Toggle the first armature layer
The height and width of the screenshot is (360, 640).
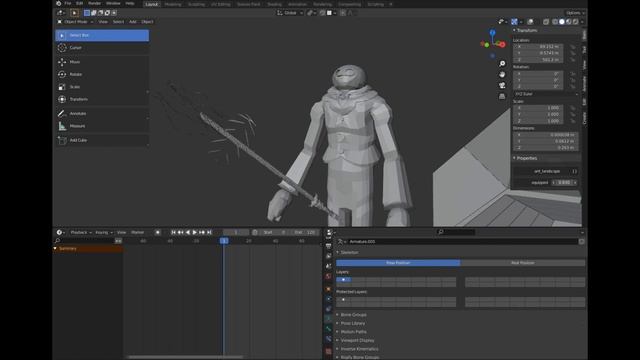(x=344, y=280)
